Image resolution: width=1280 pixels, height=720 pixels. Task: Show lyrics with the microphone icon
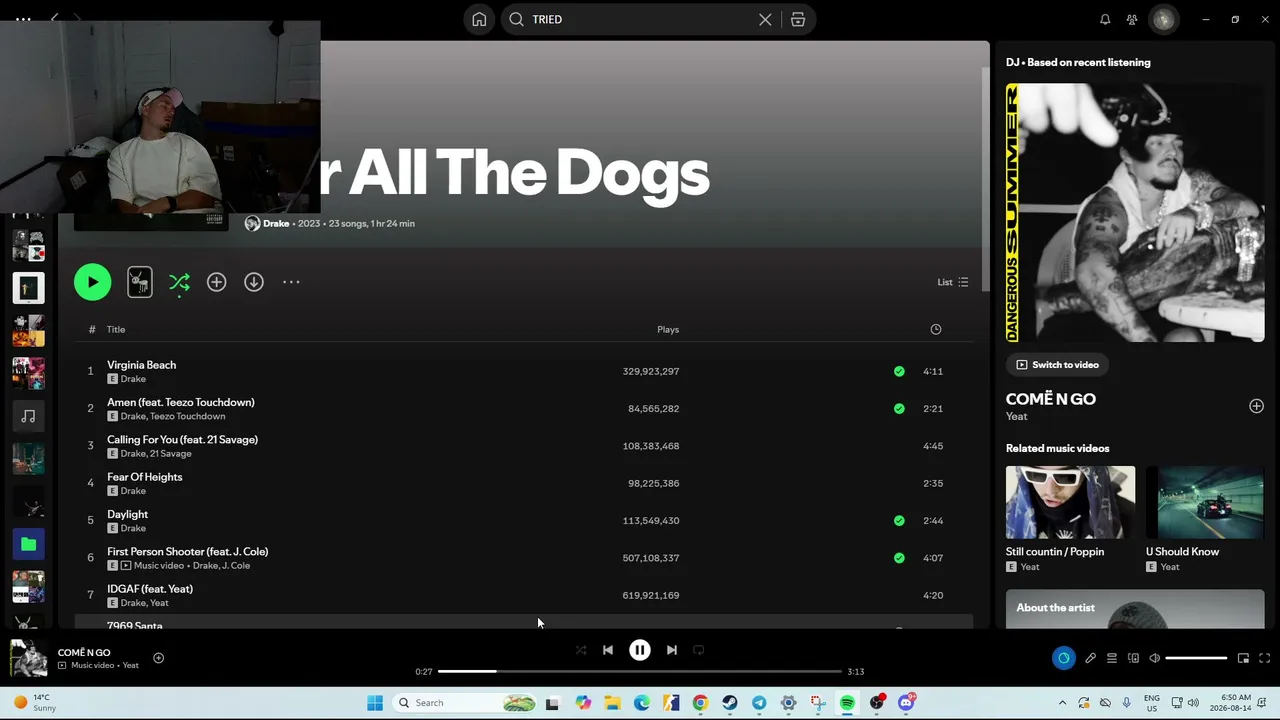pyautogui.click(x=1090, y=658)
